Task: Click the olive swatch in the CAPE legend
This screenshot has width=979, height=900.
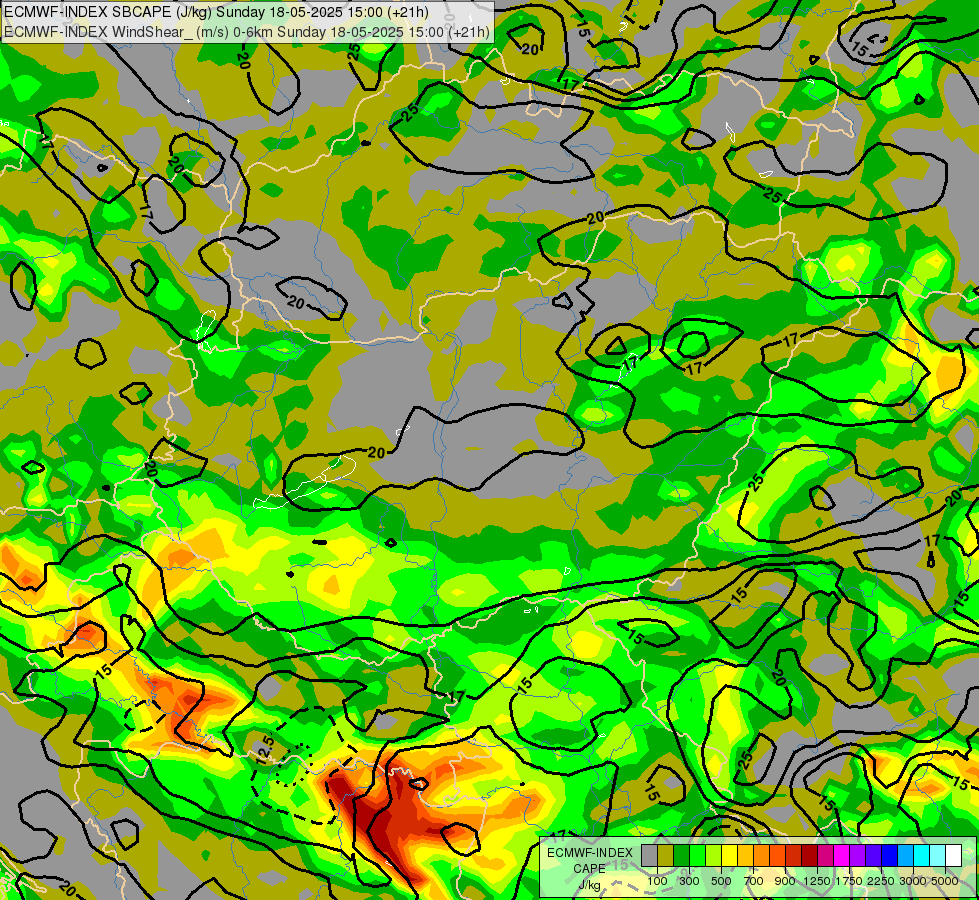Action: [666, 856]
